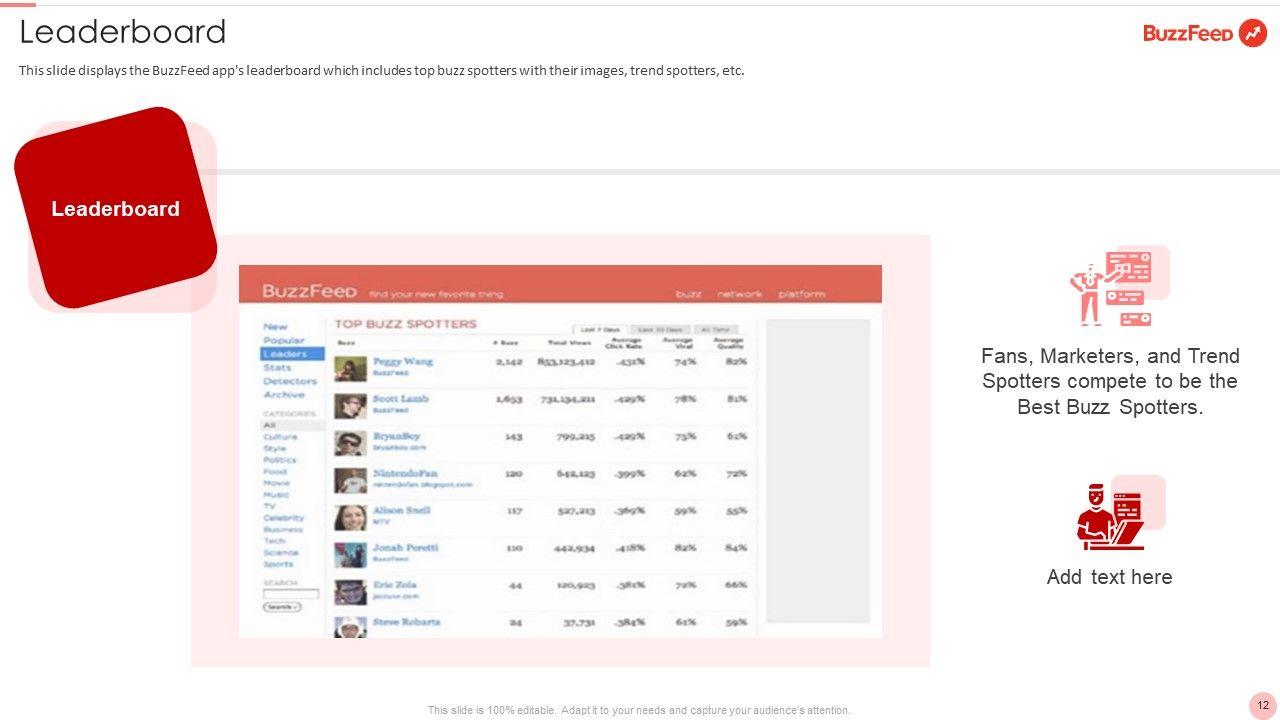Screen dimensions: 1280x720
Task: Click the Average Click Rate column header
Action: pyautogui.click(x=623, y=343)
